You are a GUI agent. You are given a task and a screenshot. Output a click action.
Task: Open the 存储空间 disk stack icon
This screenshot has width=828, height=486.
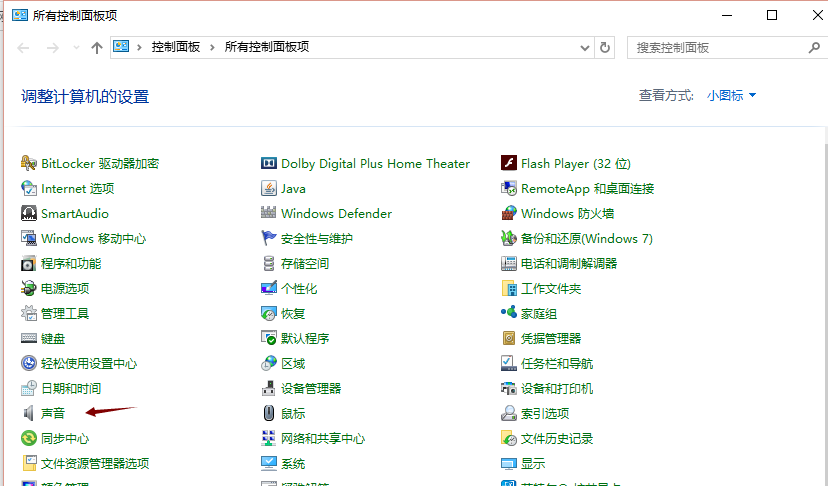pyautogui.click(x=269, y=263)
